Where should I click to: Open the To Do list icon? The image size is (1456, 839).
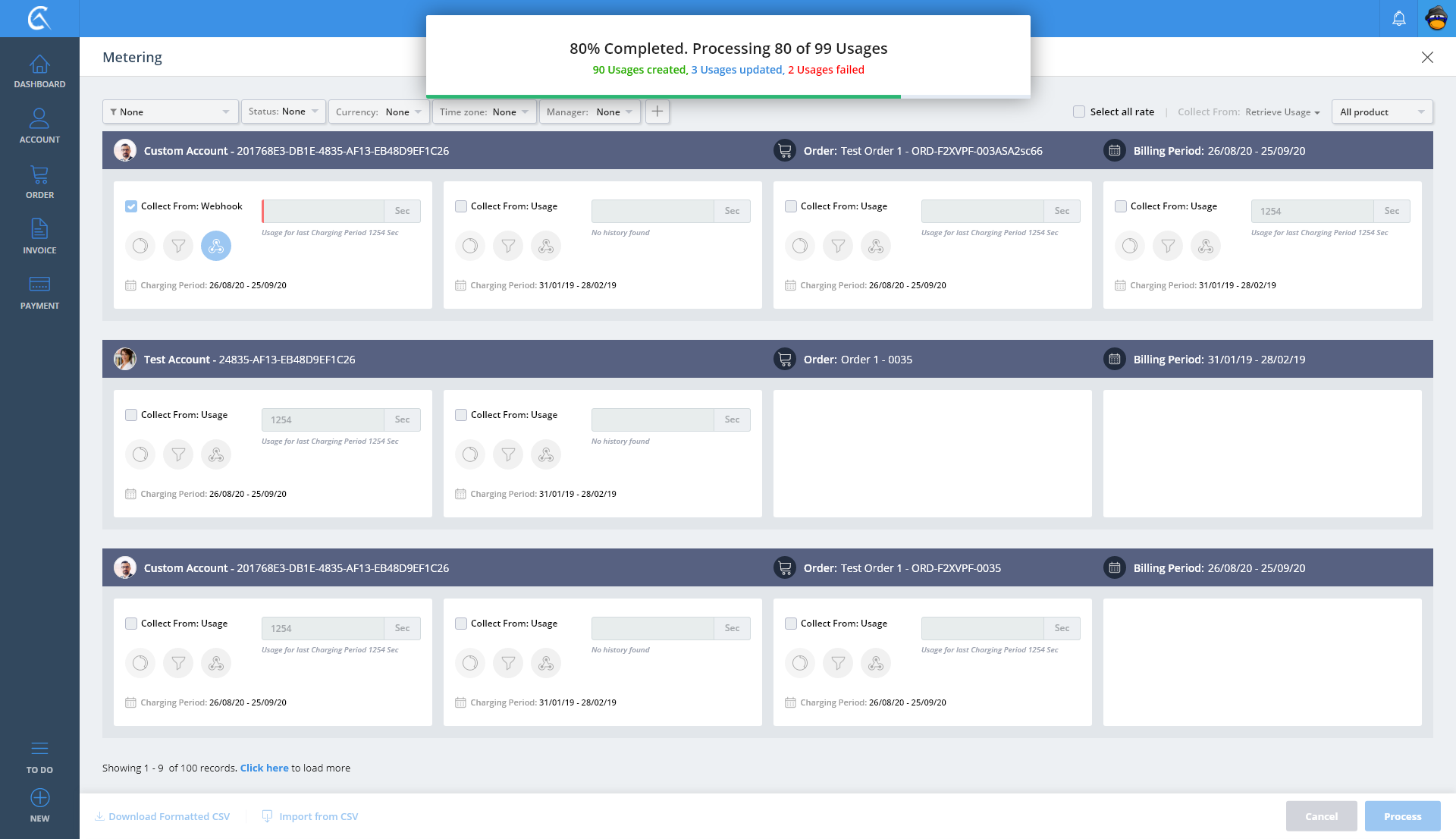point(39,749)
